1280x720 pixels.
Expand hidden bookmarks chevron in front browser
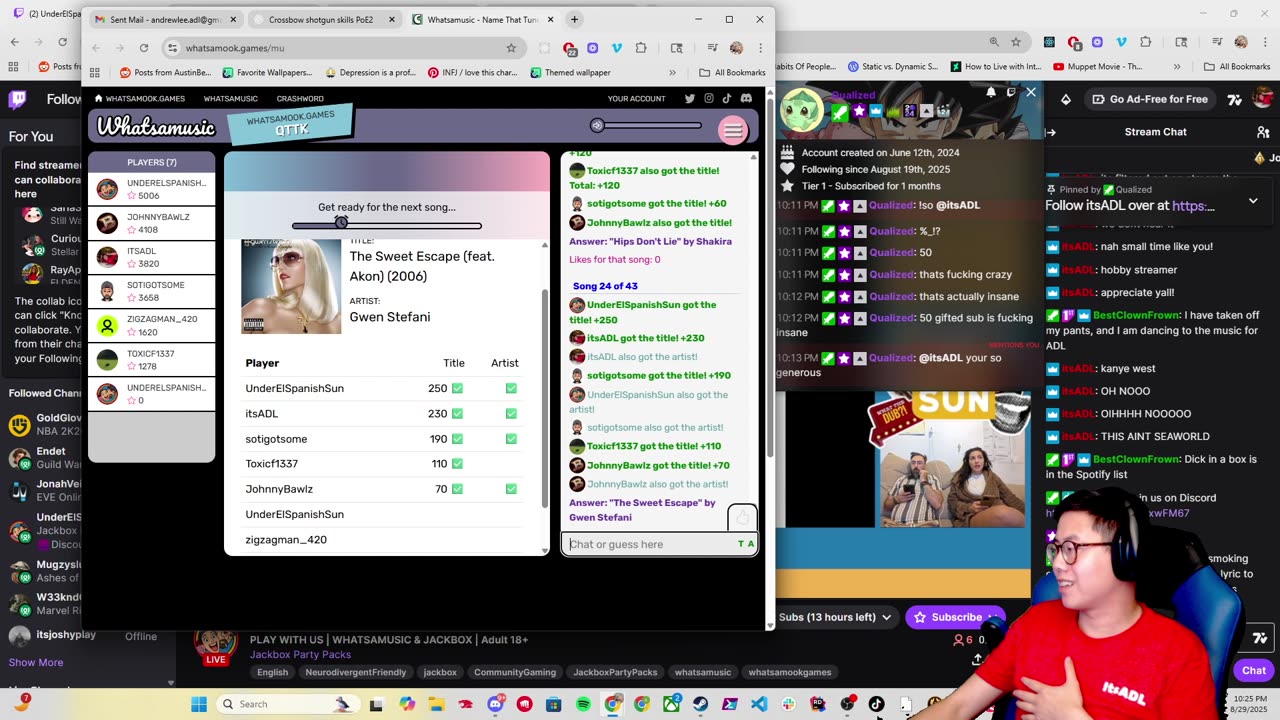point(672,72)
